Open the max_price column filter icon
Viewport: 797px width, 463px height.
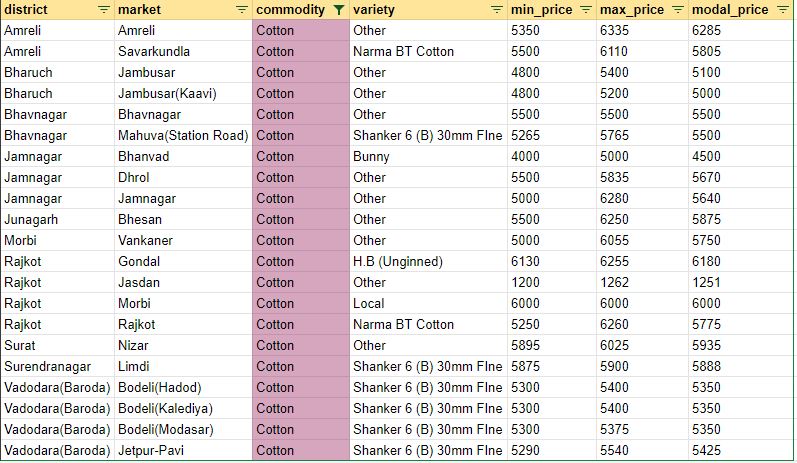coord(677,10)
